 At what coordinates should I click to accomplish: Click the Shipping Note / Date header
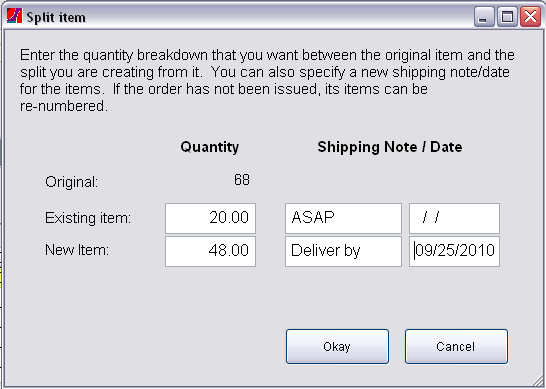tap(390, 147)
